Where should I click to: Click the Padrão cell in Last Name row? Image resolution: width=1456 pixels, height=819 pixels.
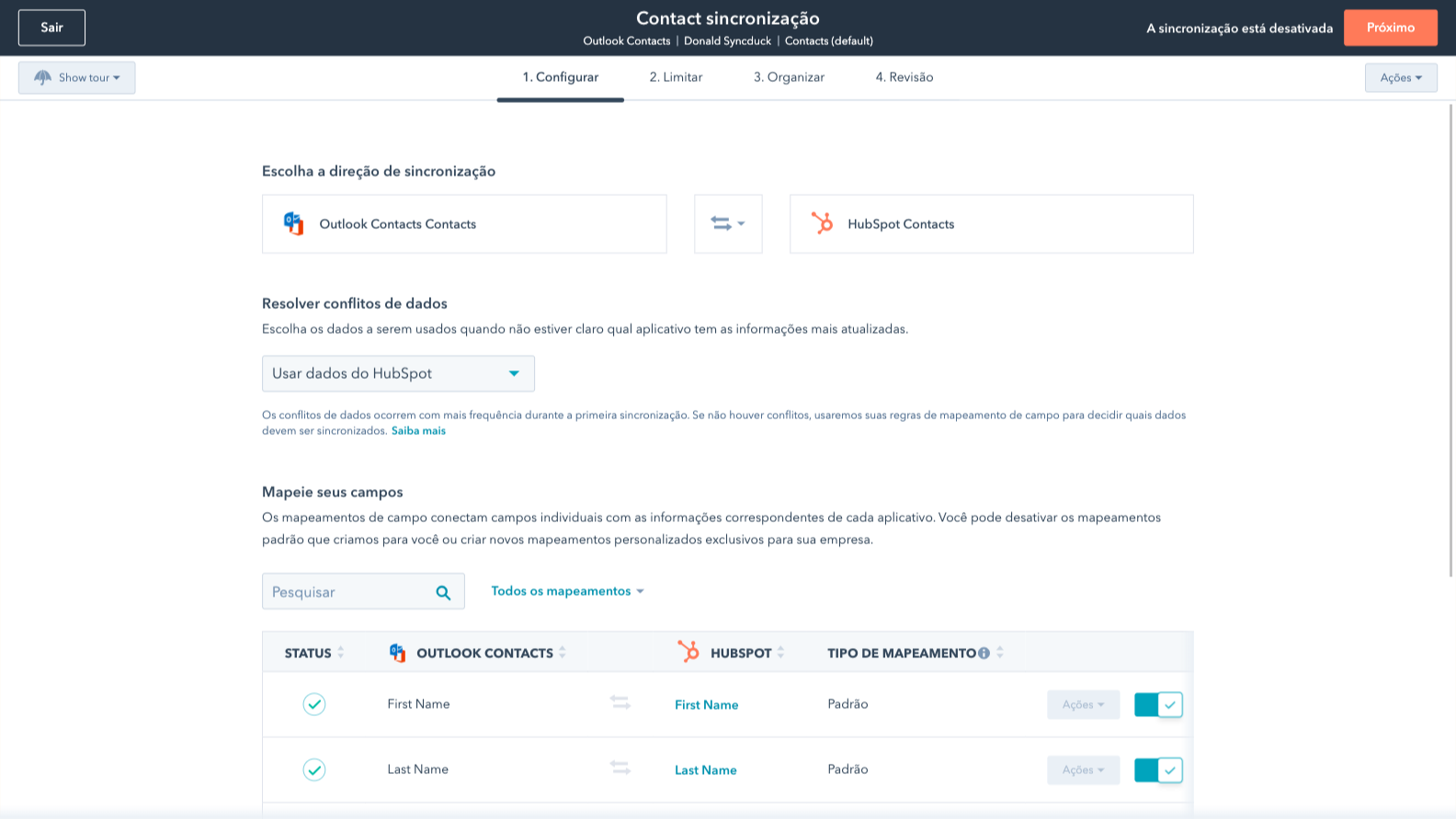pyautogui.click(x=847, y=769)
